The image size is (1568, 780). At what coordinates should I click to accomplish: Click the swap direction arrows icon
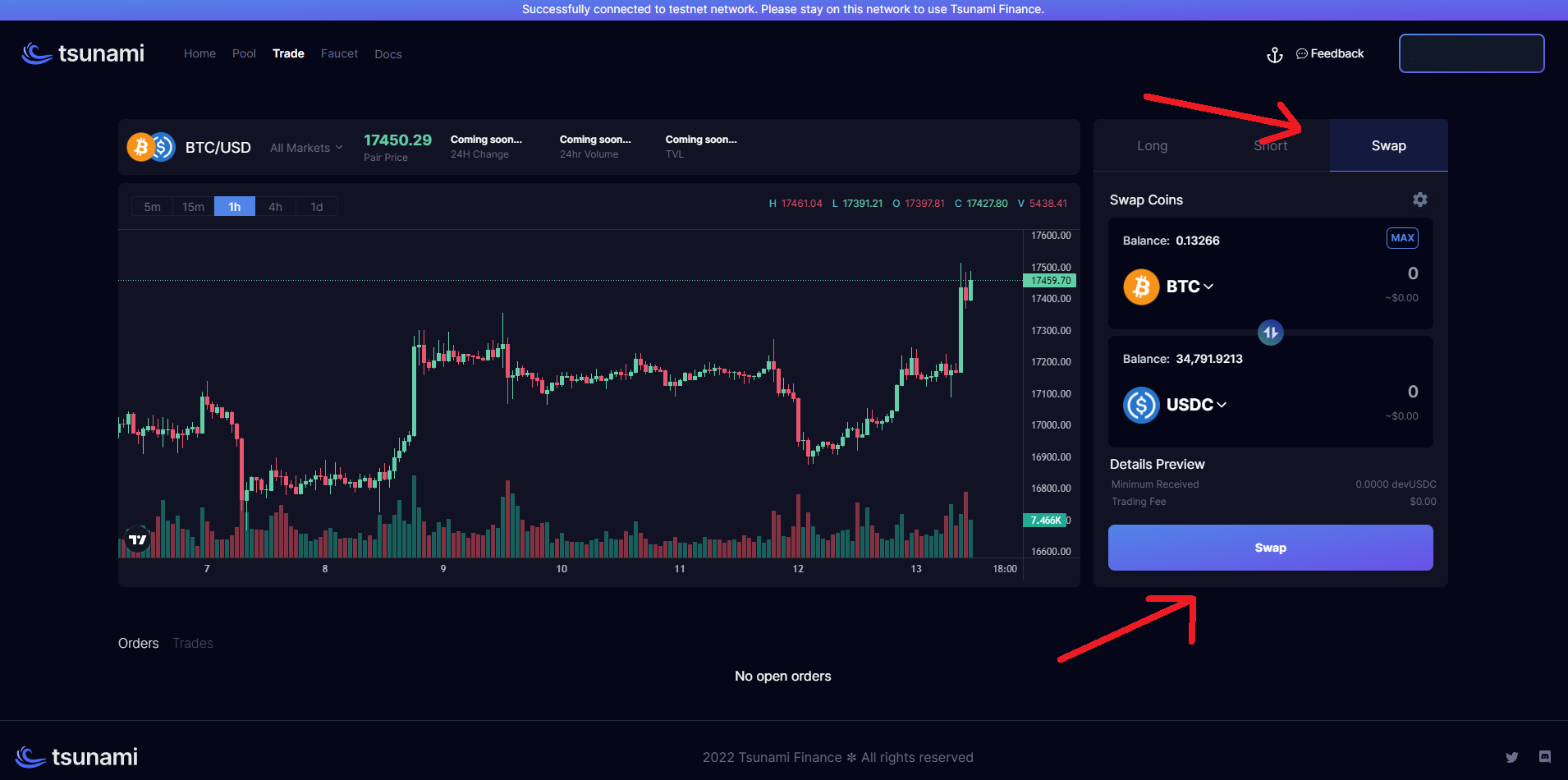[x=1271, y=333]
